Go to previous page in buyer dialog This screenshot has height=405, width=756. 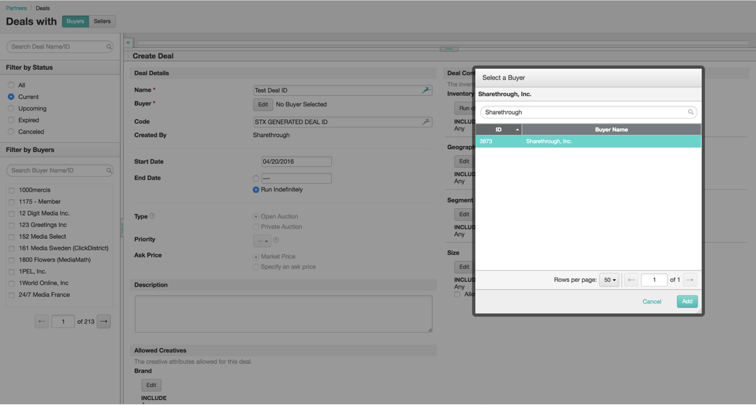pyautogui.click(x=631, y=280)
